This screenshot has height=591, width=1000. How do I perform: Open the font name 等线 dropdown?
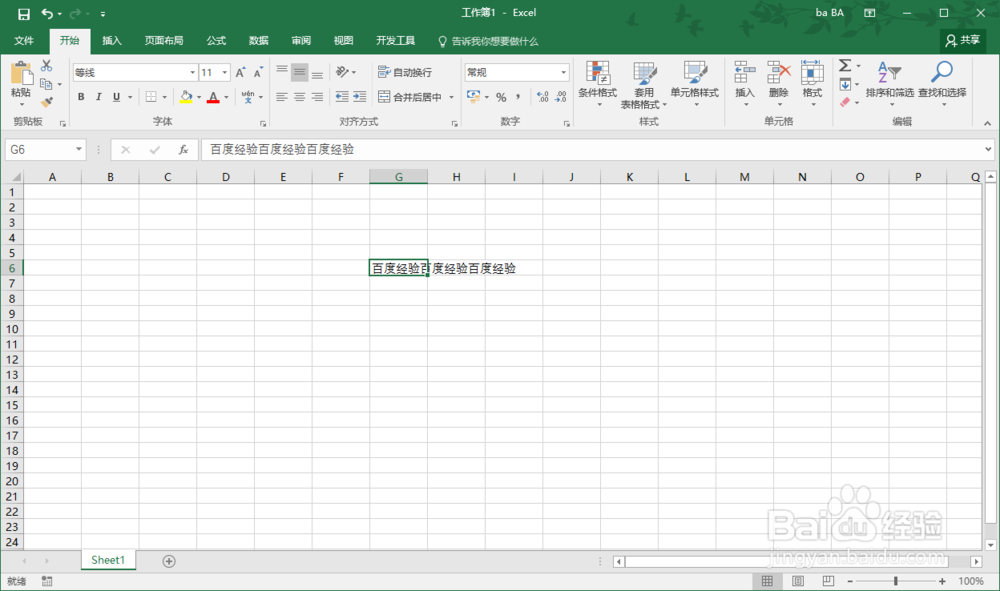point(193,73)
